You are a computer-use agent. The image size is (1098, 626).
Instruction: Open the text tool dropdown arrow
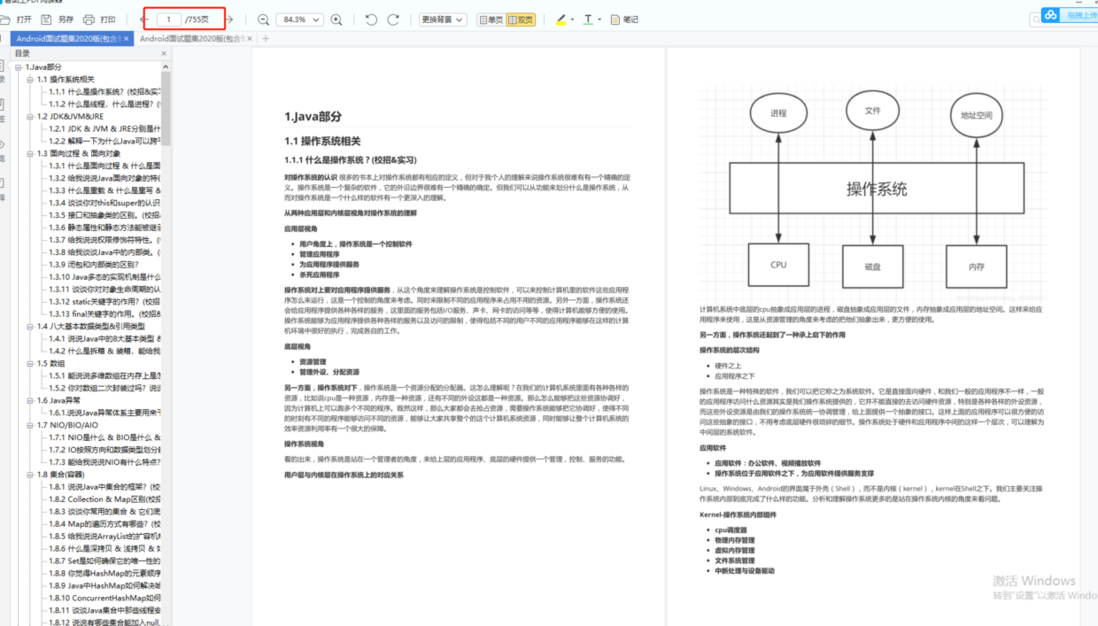(599, 20)
